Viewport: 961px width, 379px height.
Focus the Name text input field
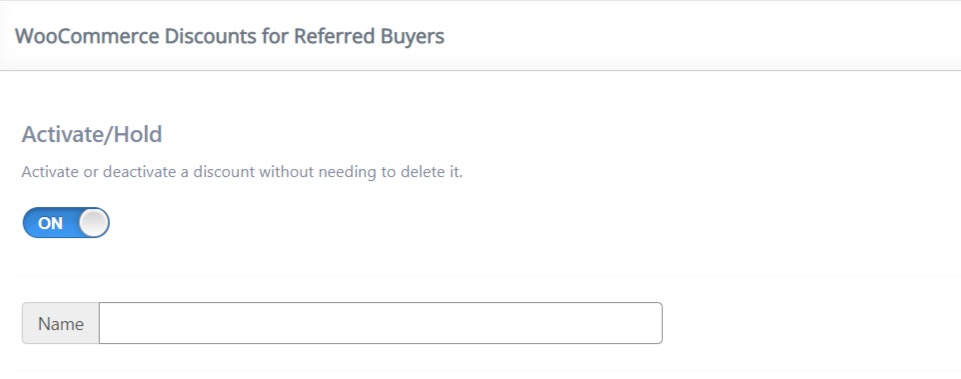(x=381, y=323)
